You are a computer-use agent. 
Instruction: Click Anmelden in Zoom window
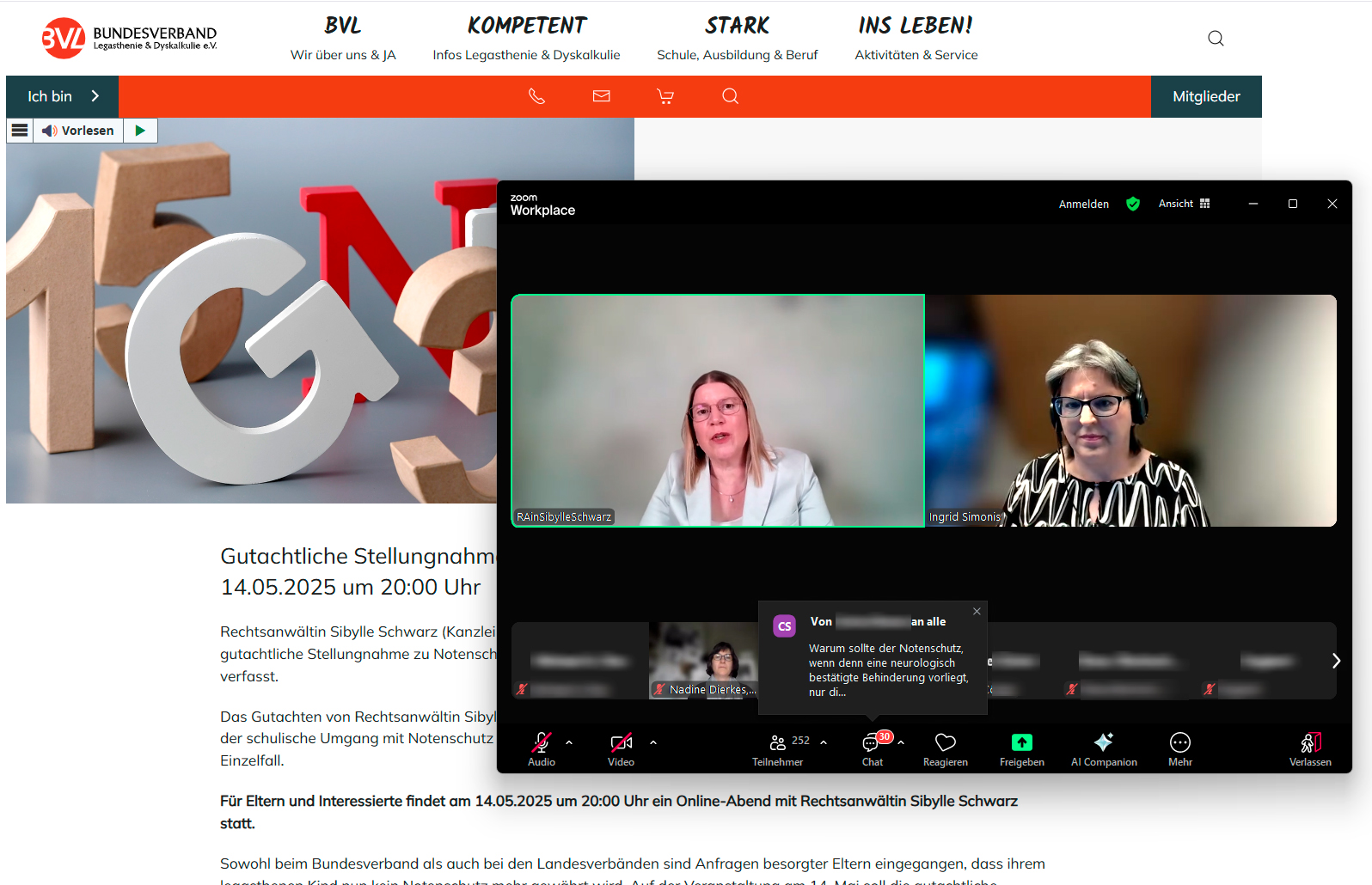click(1084, 204)
